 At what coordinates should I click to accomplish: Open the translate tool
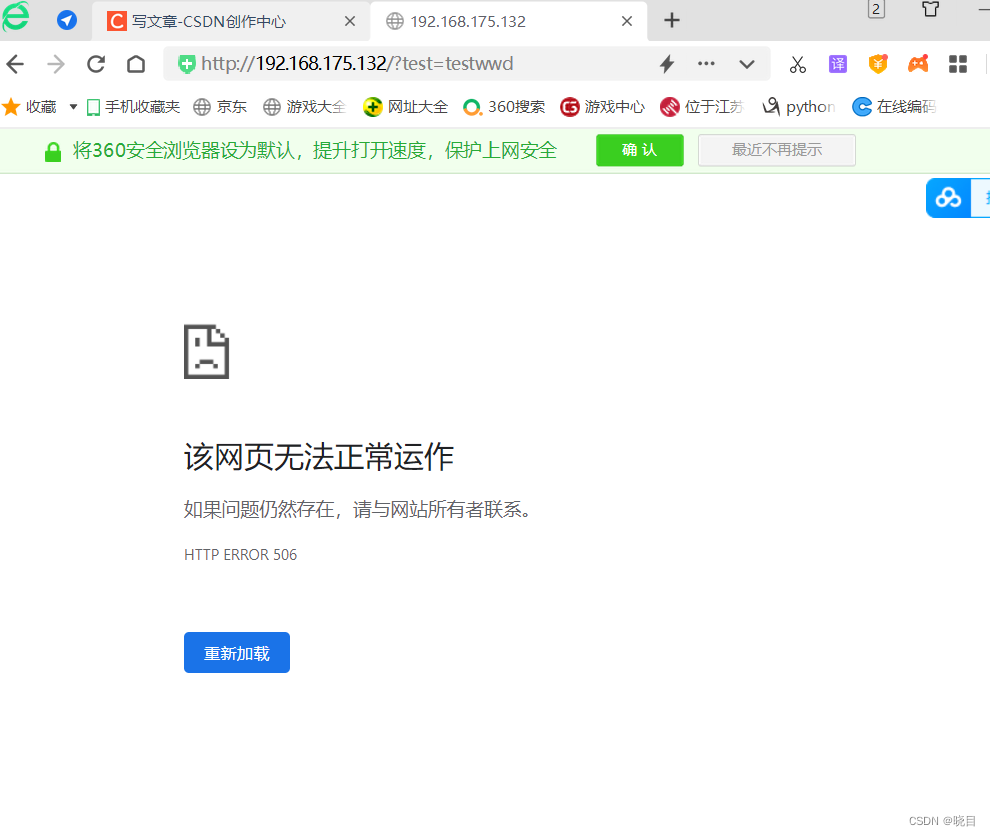pos(837,63)
